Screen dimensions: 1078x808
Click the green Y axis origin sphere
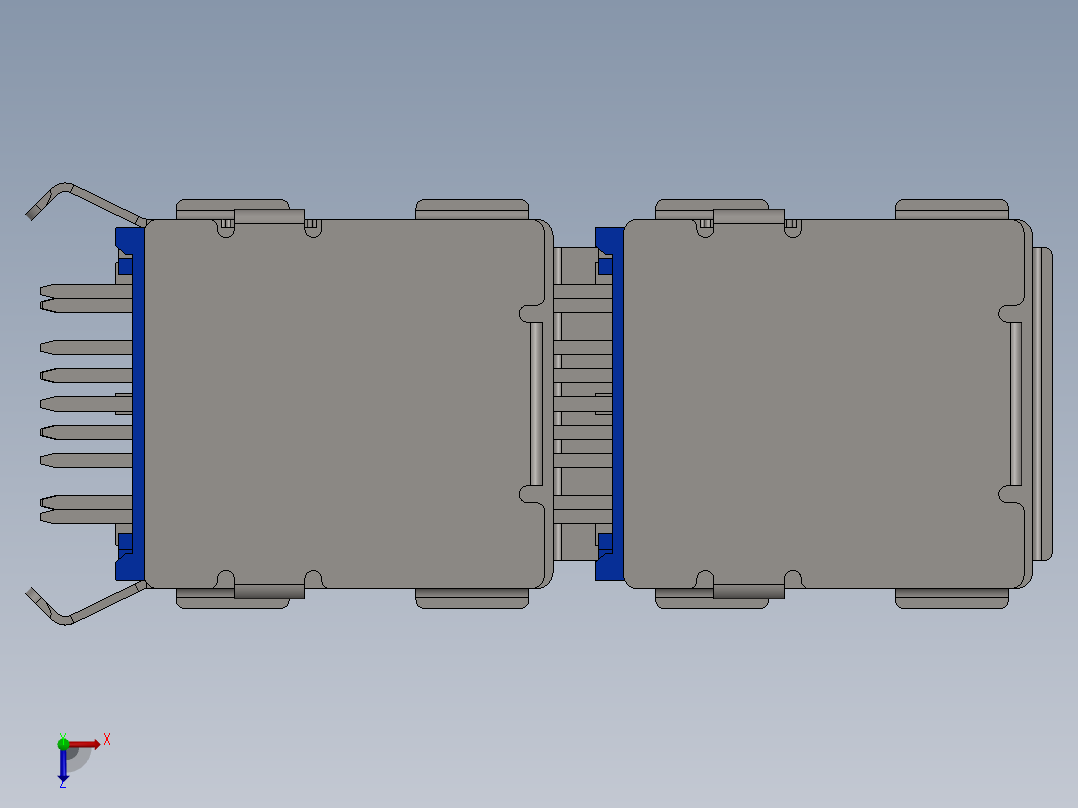pyautogui.click(x=65, y=745)
